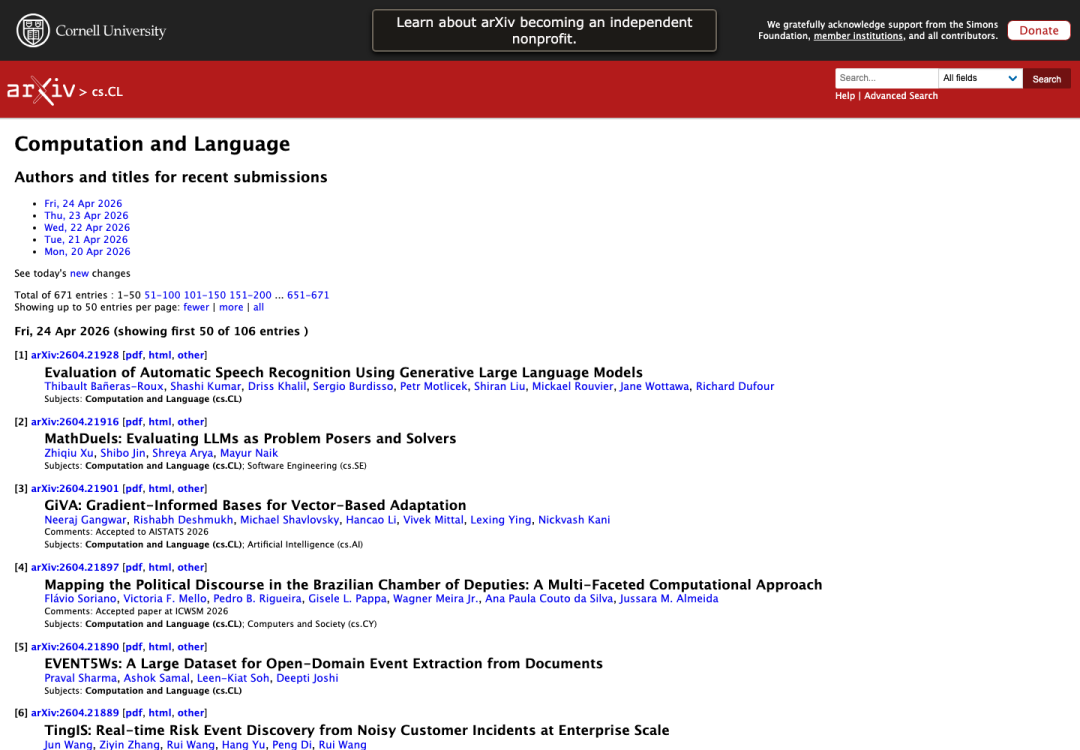Viewport: 1080px width, 750px height.
Task: Jump to Tue, 21 Apr 2026 submissions
Action: click(x=85, y=240)
